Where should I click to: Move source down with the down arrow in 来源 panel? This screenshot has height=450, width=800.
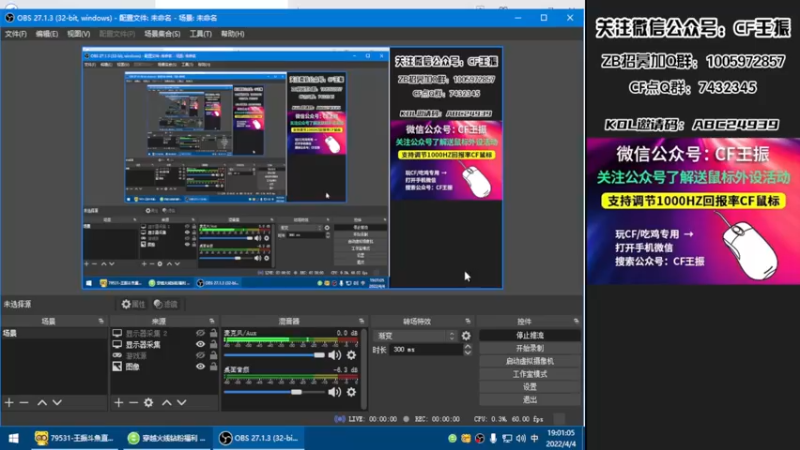click(182, 403)
